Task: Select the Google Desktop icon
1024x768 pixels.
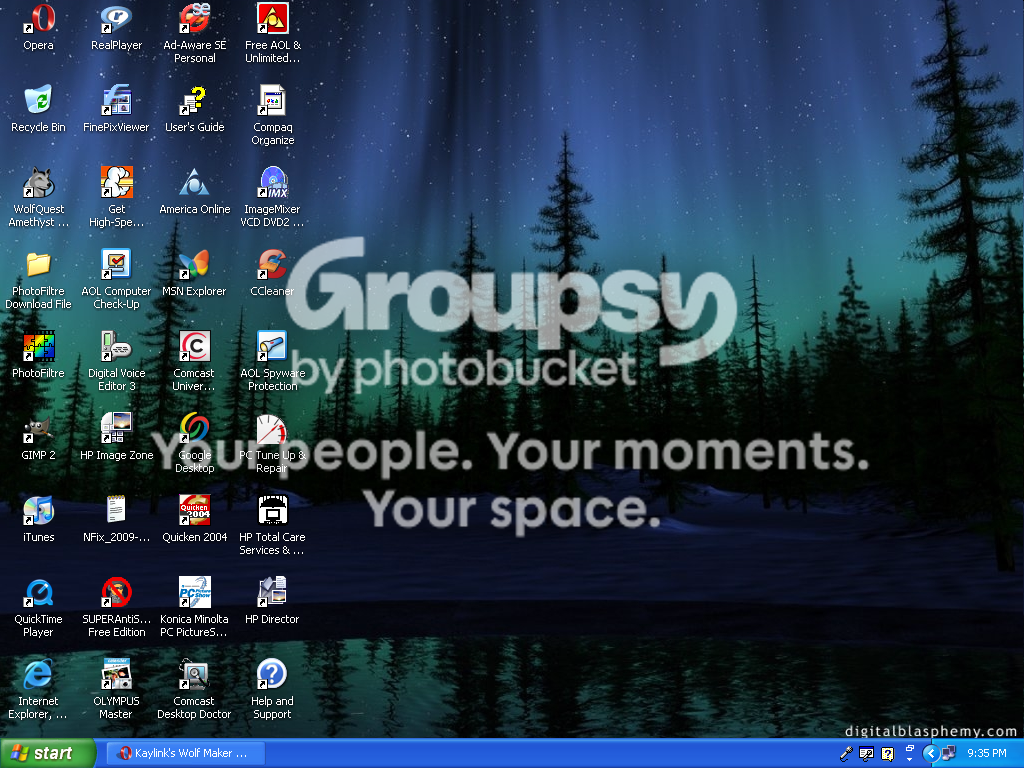Action: coord(195,428)
